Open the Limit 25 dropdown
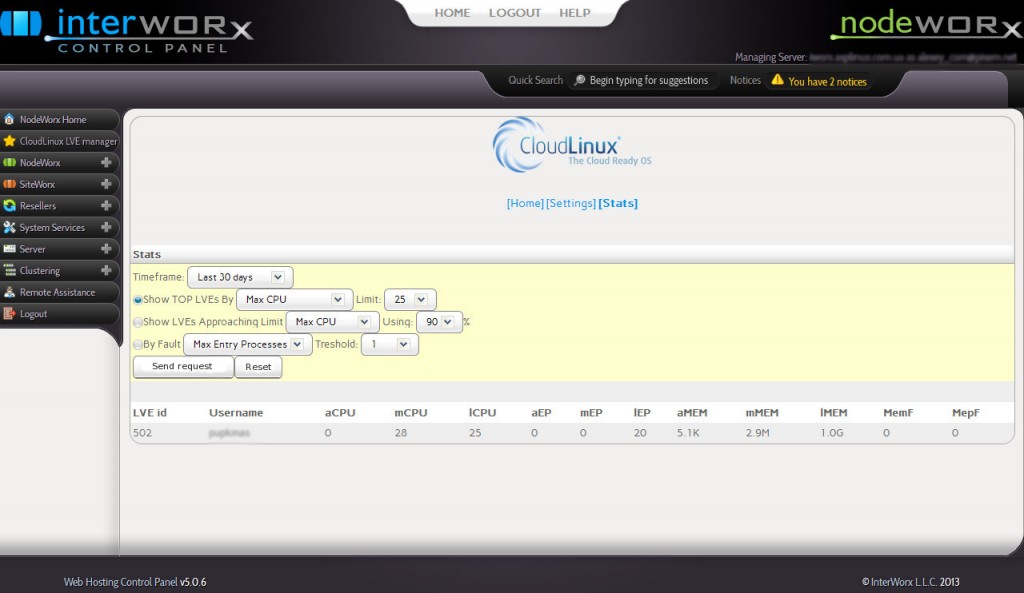The width and height of the screenshot is (1024, 593). click(x=409, y=300)
